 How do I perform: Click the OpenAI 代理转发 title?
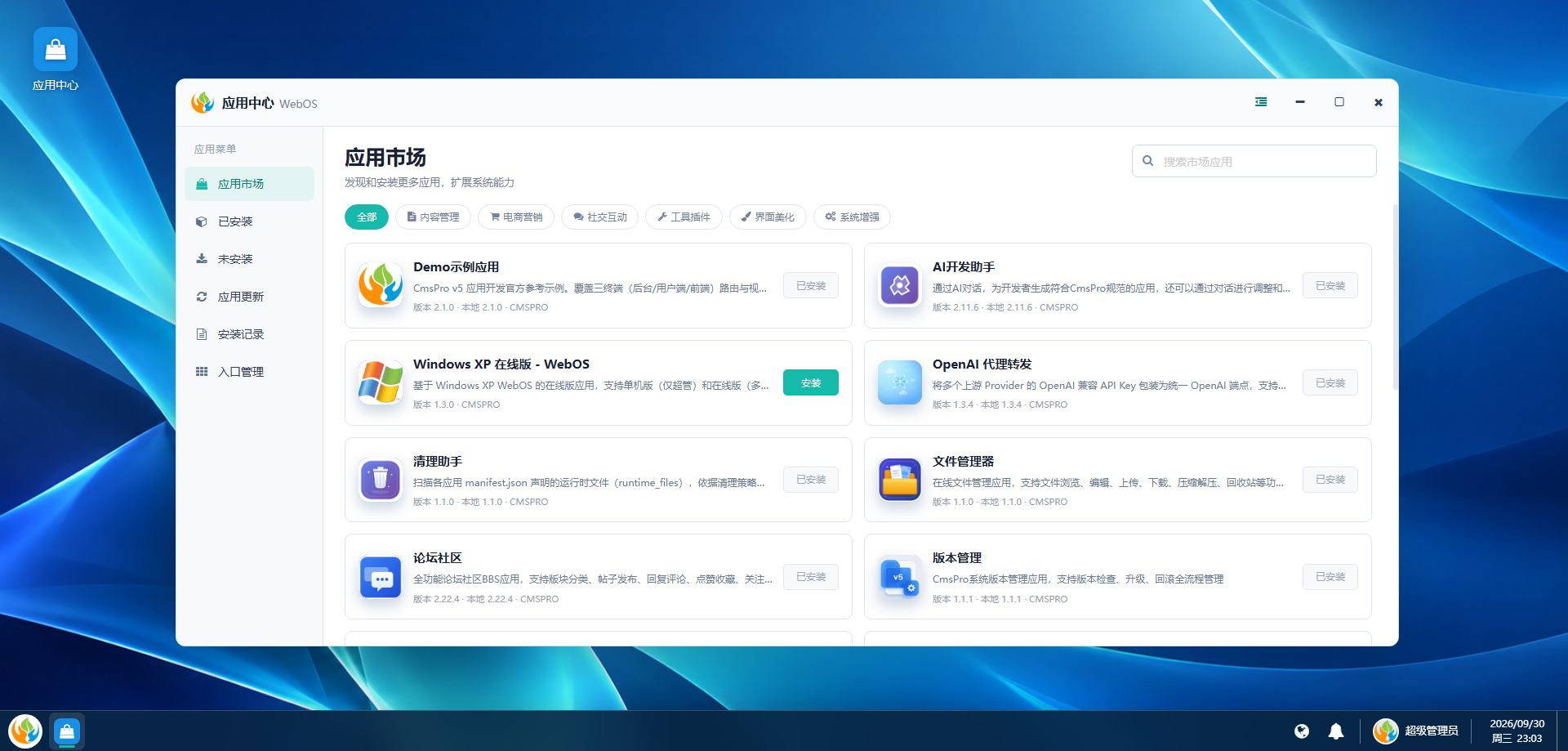coord(982,364)
